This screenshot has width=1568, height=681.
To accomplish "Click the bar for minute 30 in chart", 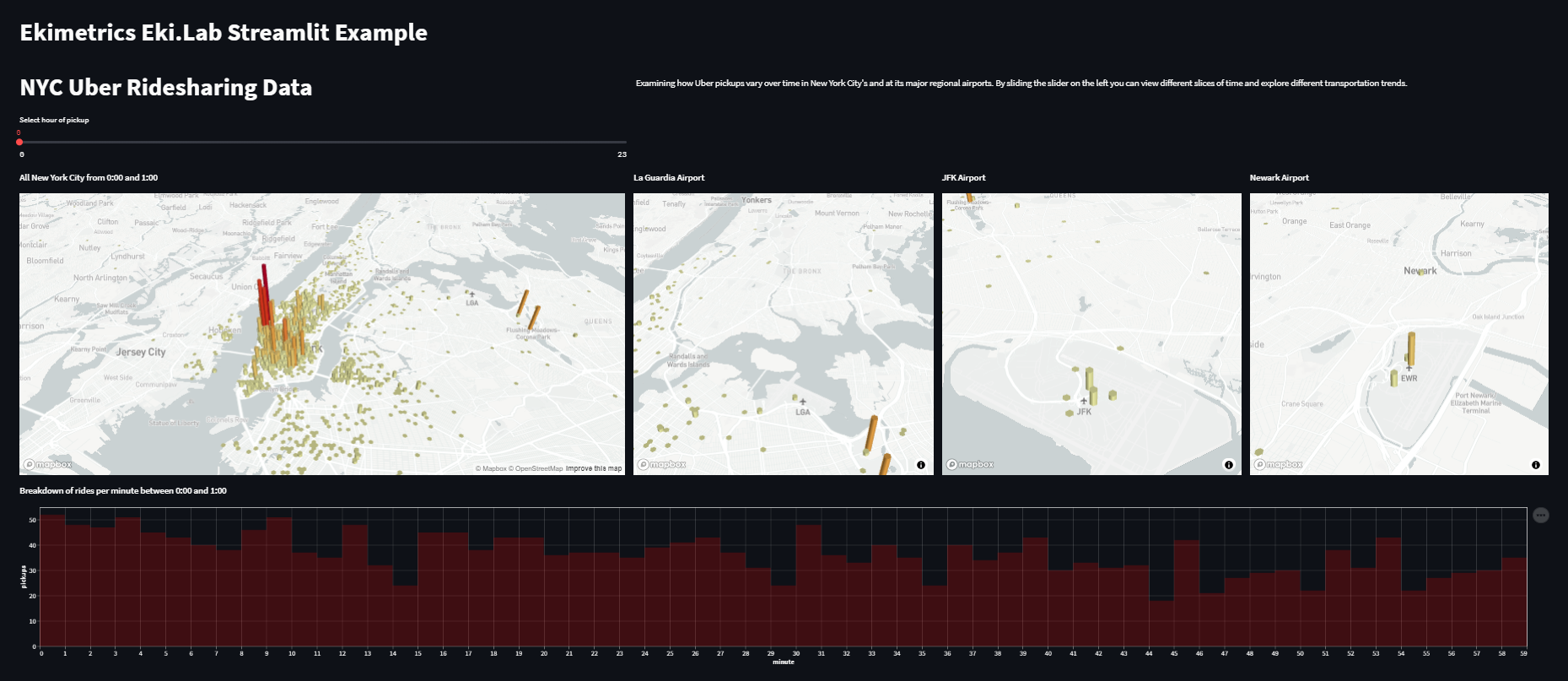I will (809, 586).
